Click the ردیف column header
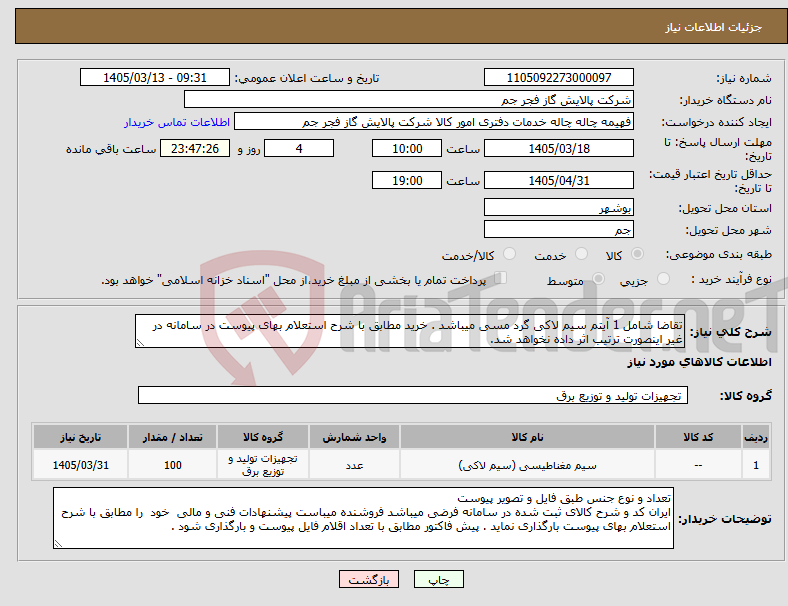Viewport: 788px width, 606px height. click(756, 437)
